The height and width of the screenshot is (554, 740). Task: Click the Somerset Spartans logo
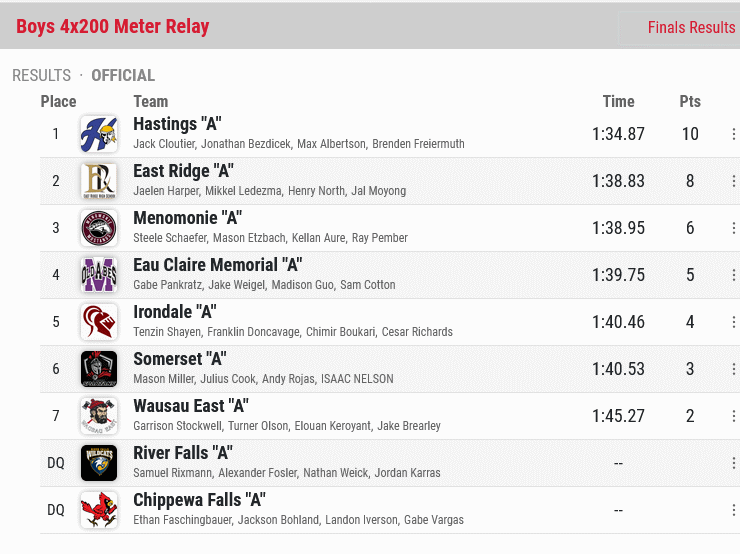coord(99,369)
